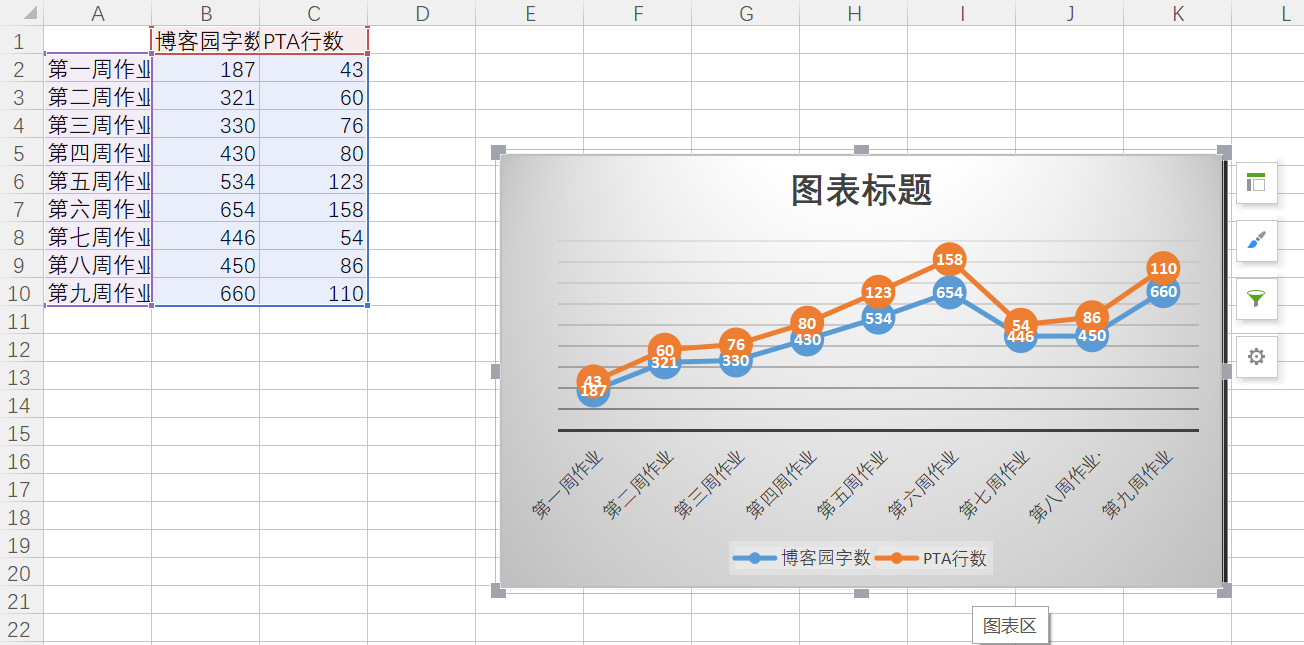Click cell containing 654 in column B
The image size is (1304, 645).
[x=206, y=209]
